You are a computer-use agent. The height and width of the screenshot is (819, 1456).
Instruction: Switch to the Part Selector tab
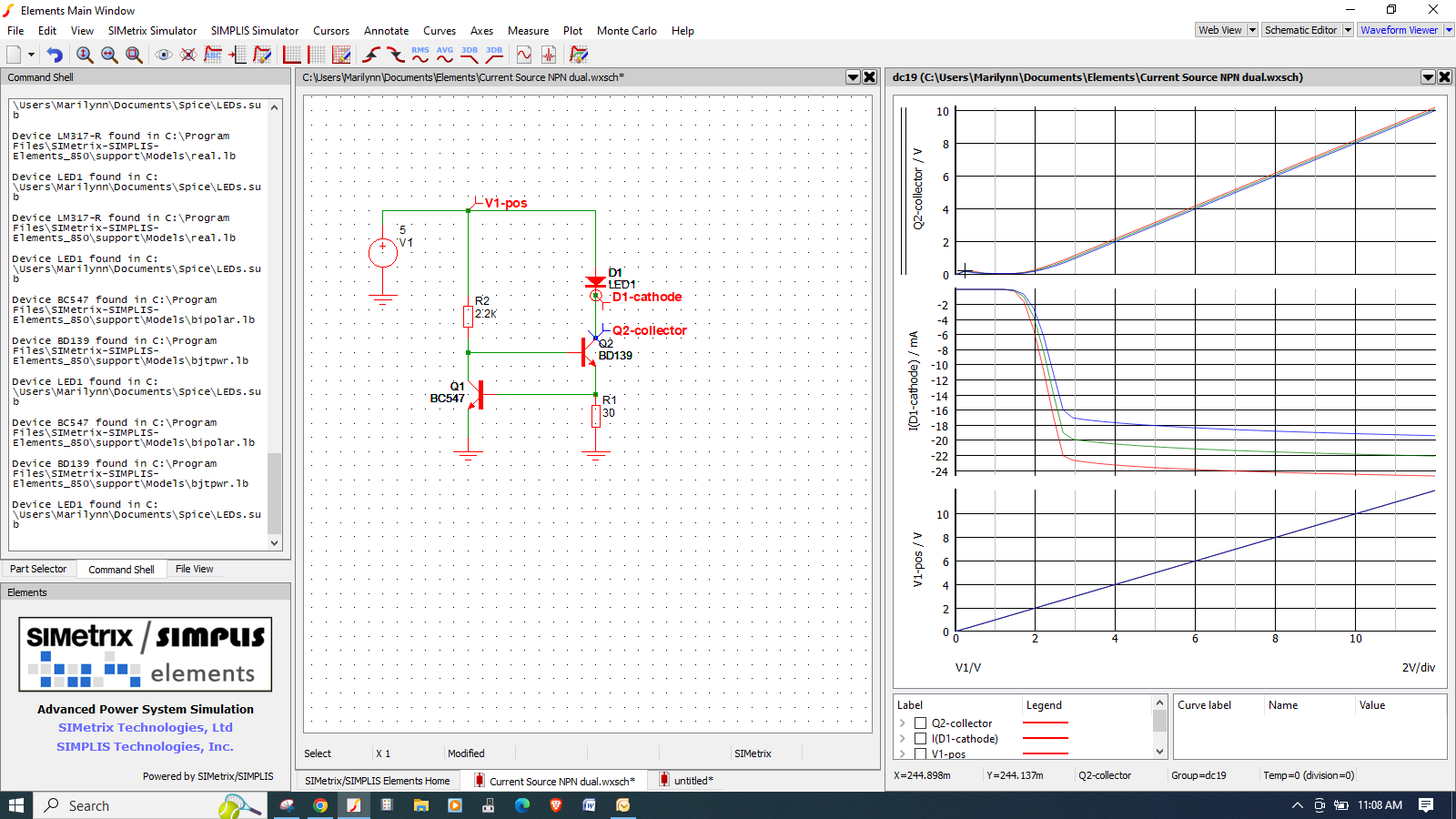click(x=38, y=569)
